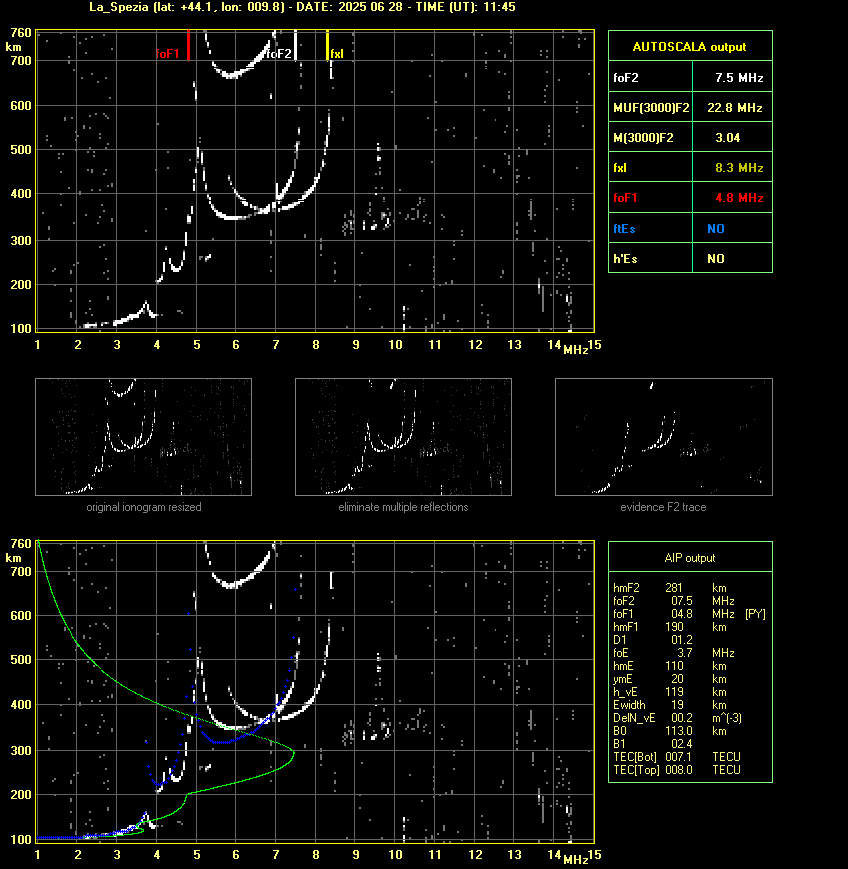Select the ymE 20 km row
The width and height of the screenshot is (848, 869).
point(670,679)
